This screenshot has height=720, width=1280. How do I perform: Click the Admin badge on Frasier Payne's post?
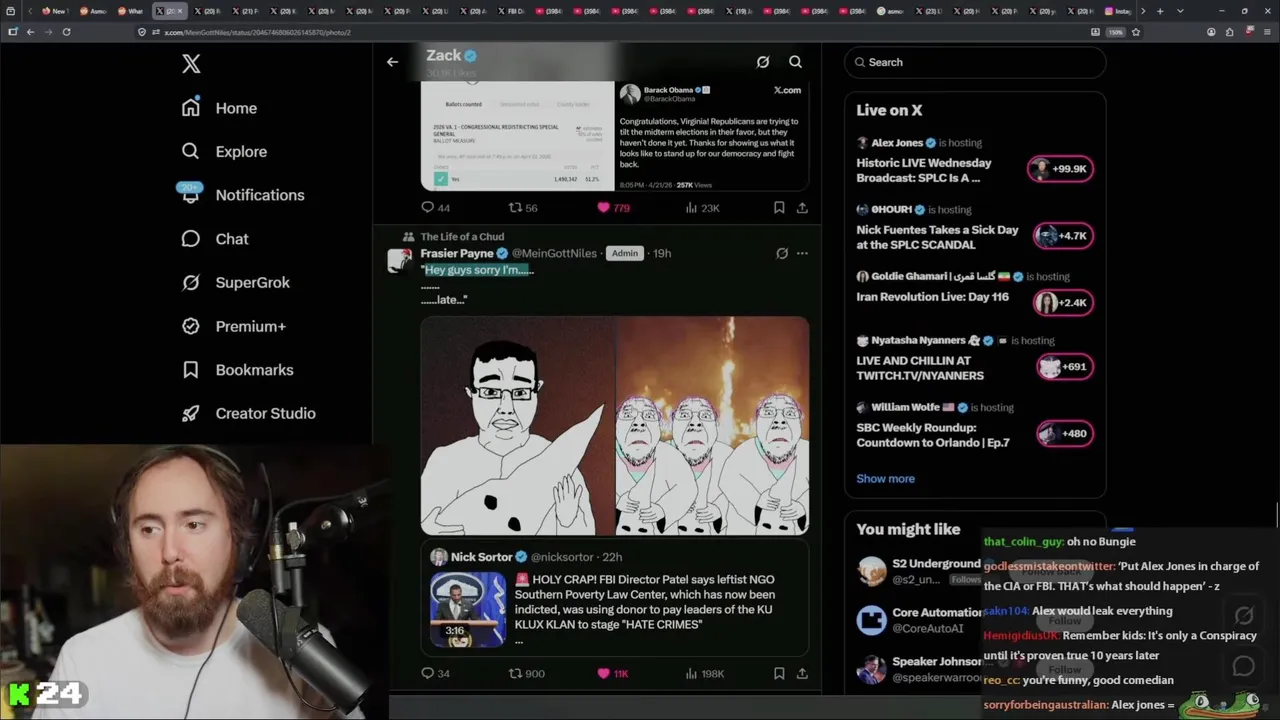[x=625, y=254]
